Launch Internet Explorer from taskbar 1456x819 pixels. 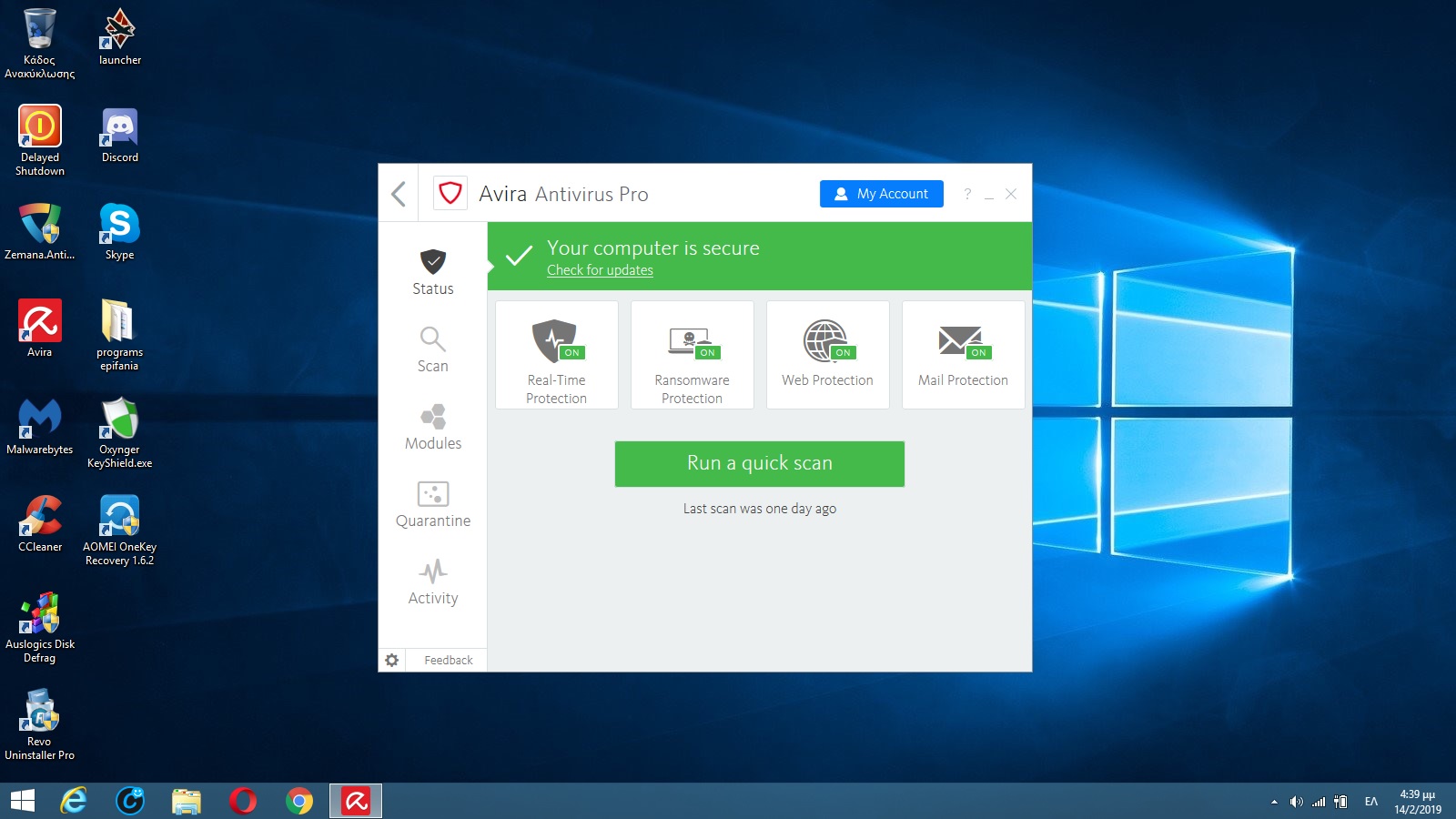point(74,801)
